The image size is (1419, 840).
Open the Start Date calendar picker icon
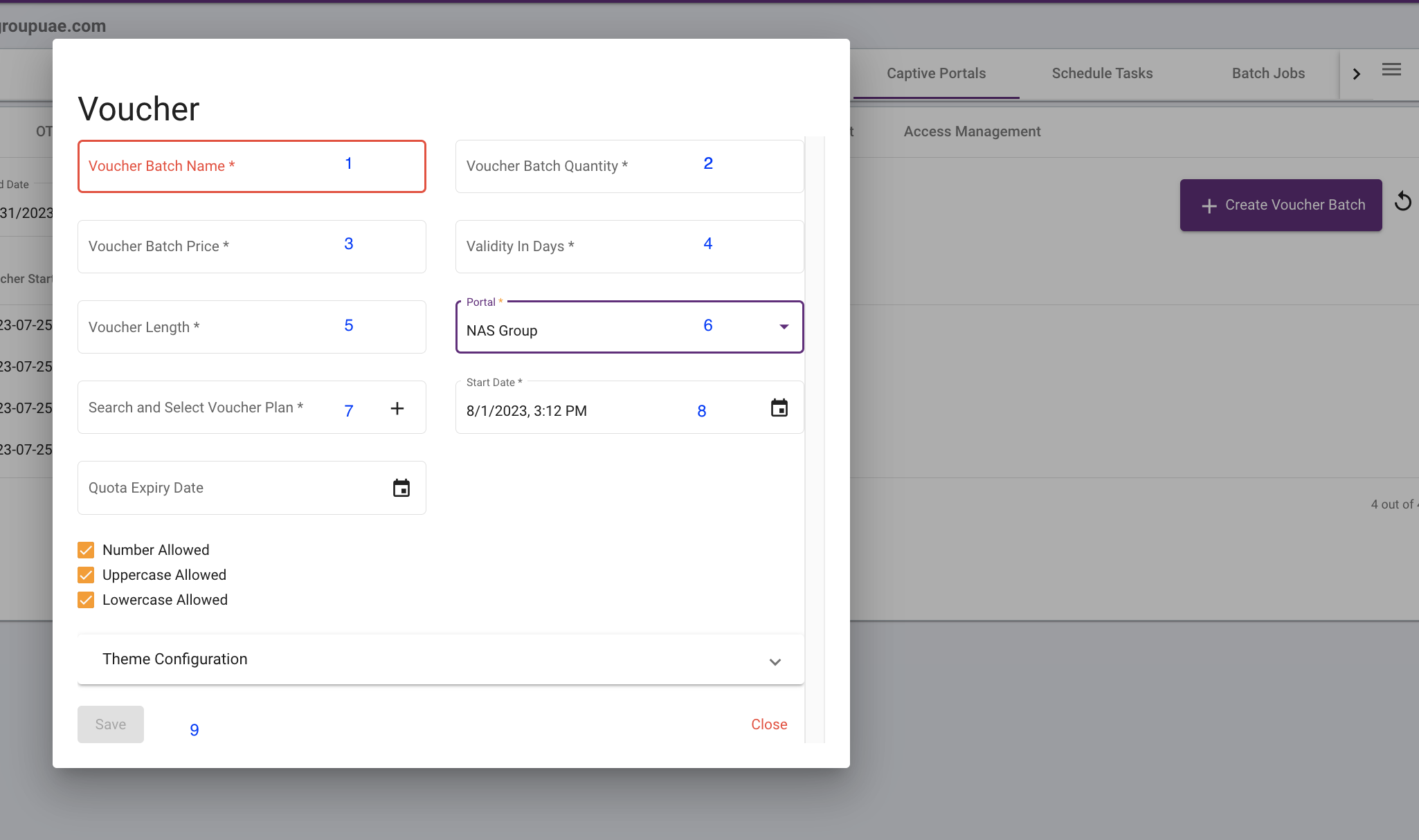tap(779, 408)
